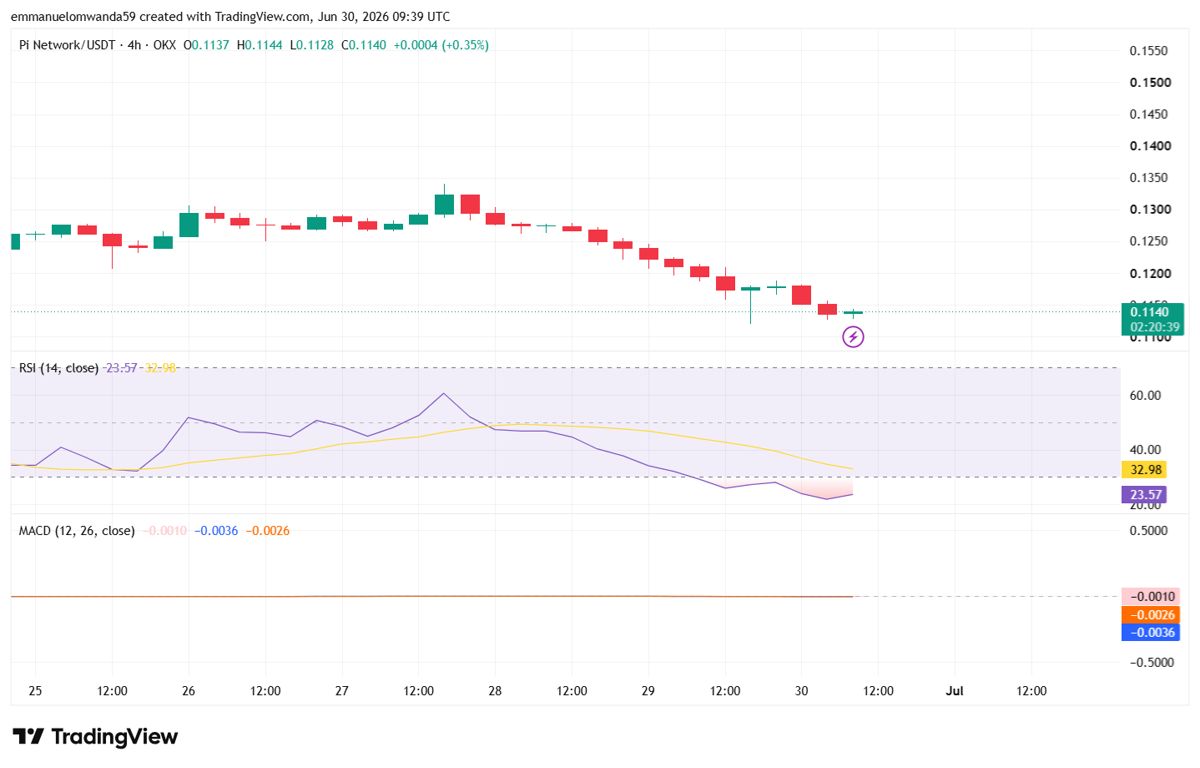Screen dimensions: 1200x768
Task: Click the '25' date label on time axis
Action: point(35,690)
